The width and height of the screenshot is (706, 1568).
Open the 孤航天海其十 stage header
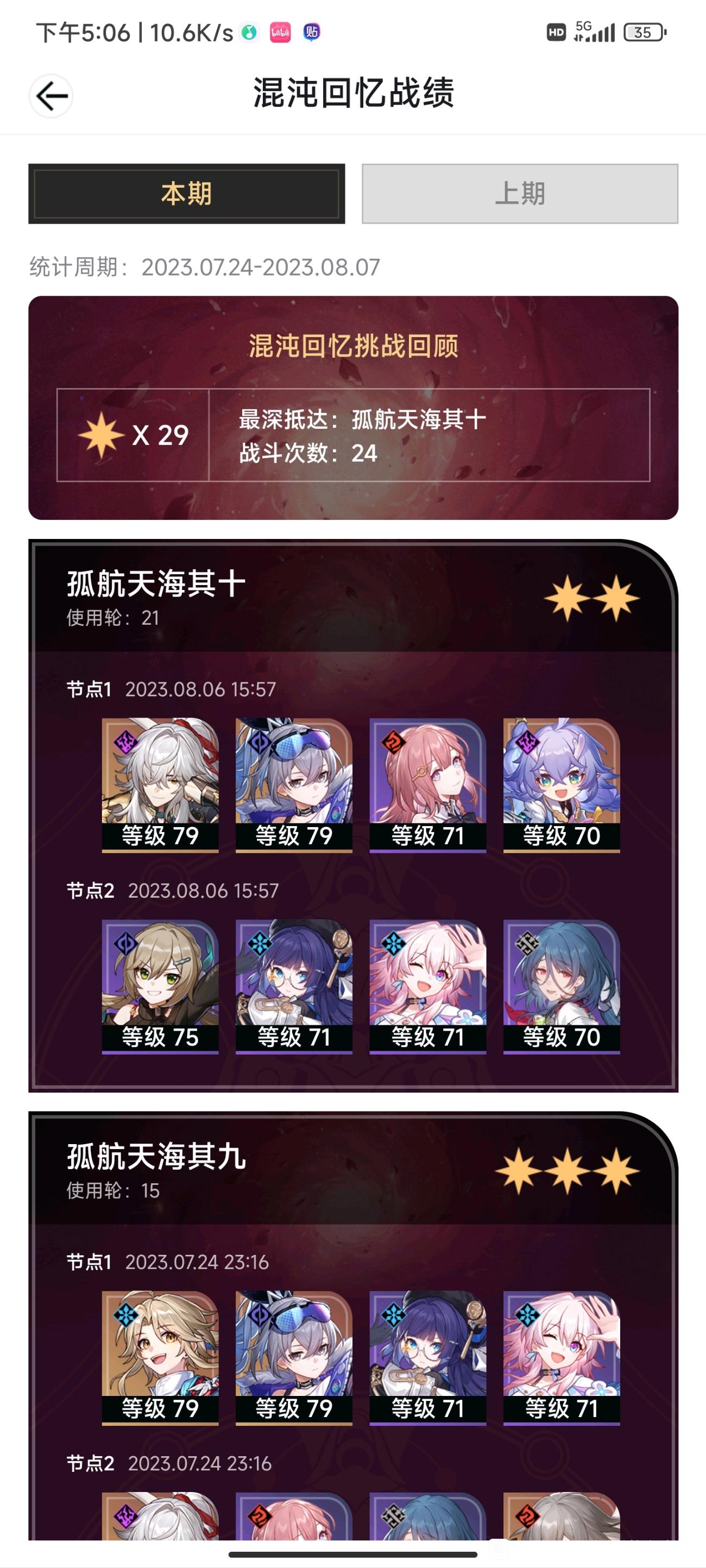(354, 596)
